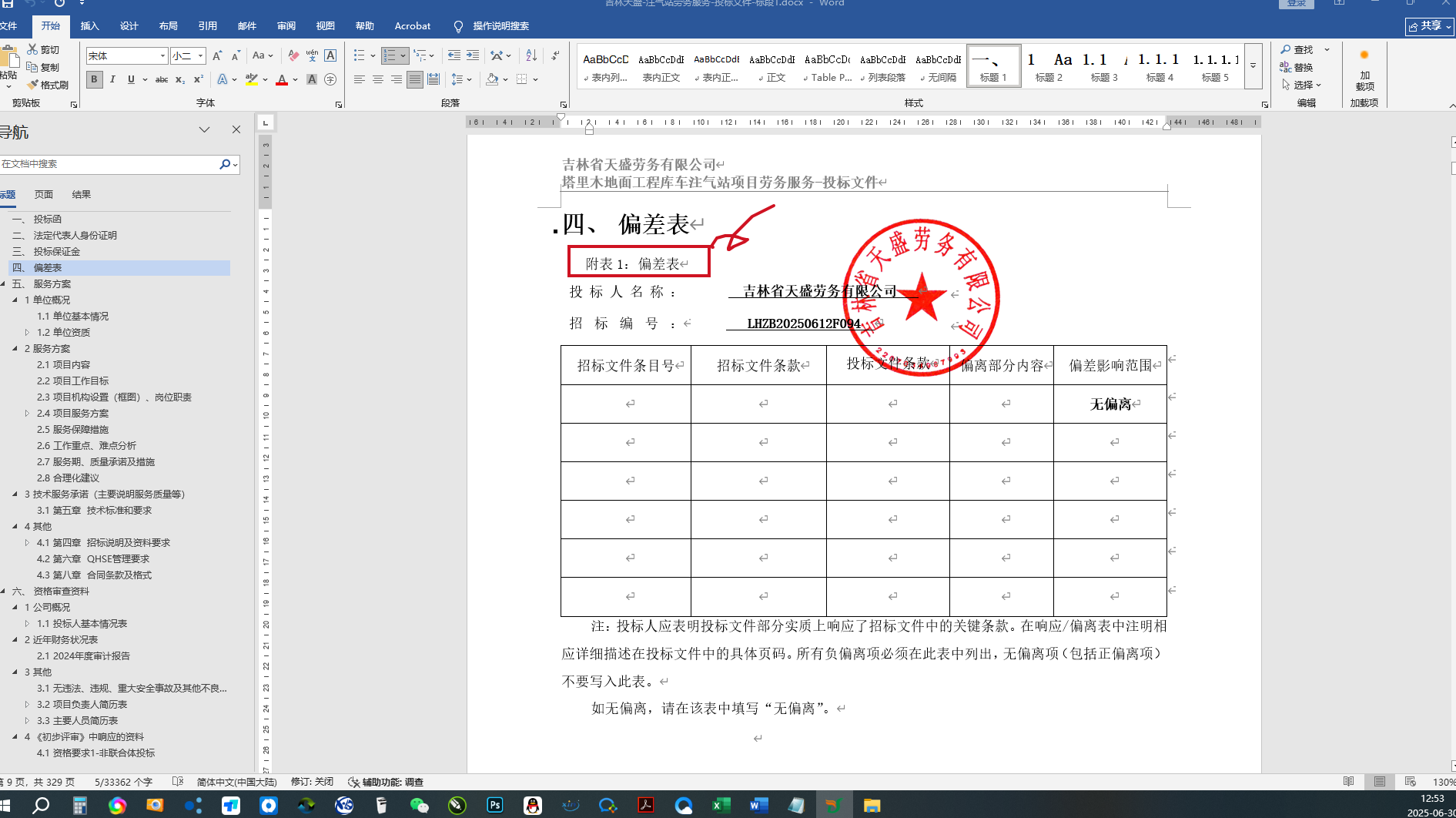Collapse the 五、服务方案 heading in navigation
The width and height of the screenshot is (1456, 818).
(x=4, y=283)
